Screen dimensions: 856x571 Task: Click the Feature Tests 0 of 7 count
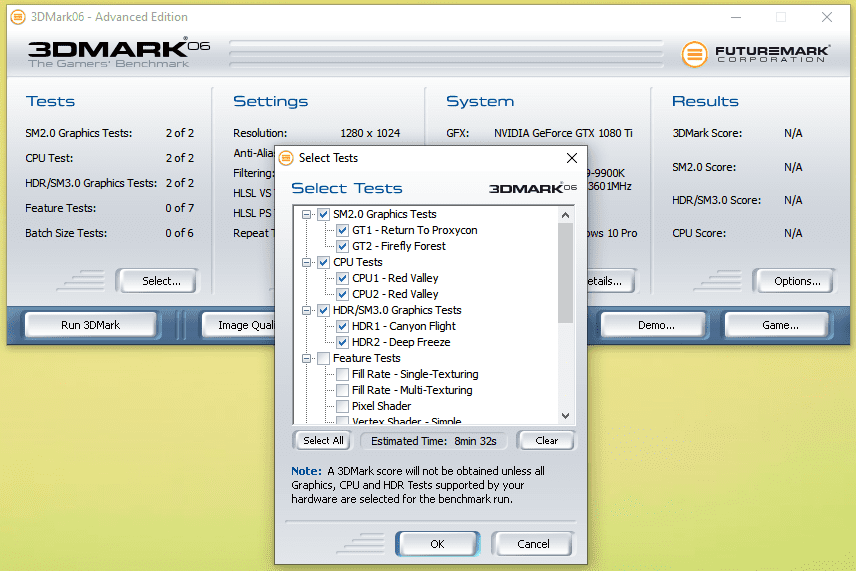point(180,208)
